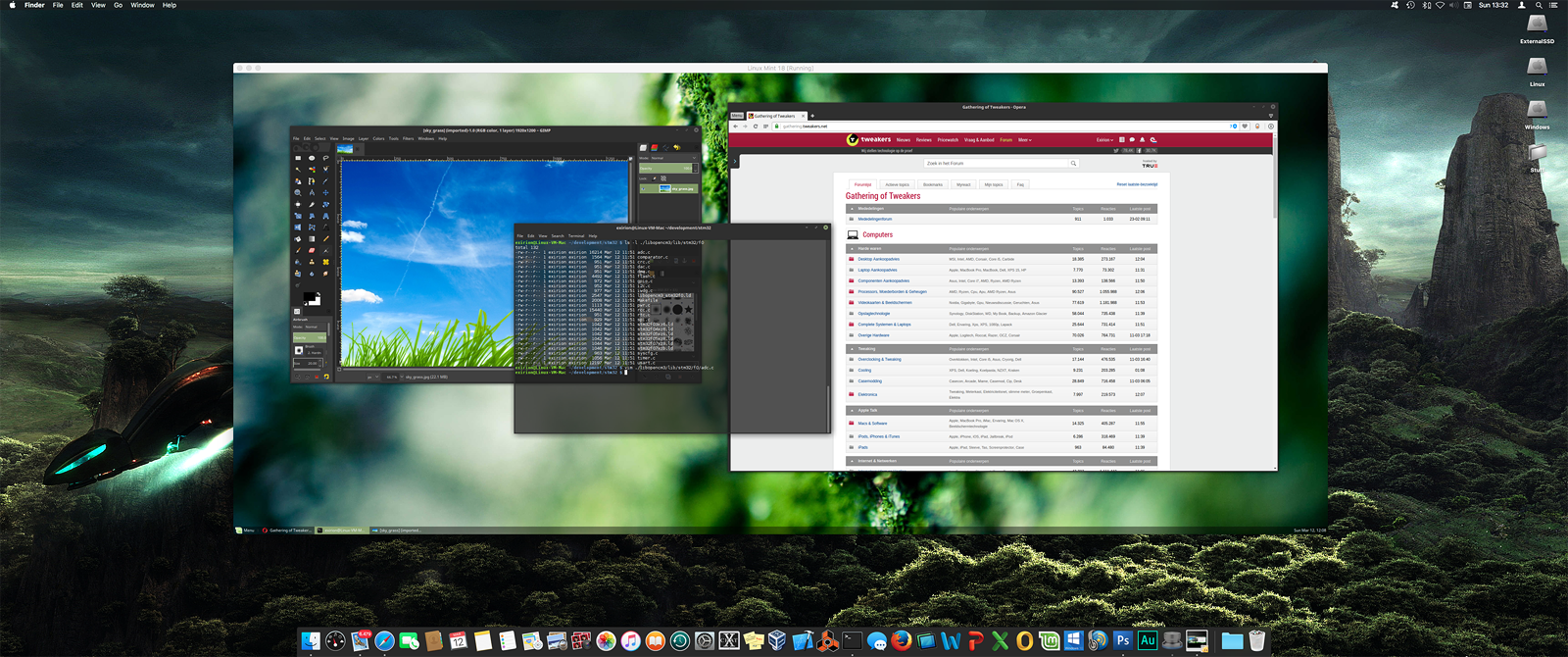Open the Trash in the dock
The height and width of the screenshot is (657, 1568).
point(1257,641)
